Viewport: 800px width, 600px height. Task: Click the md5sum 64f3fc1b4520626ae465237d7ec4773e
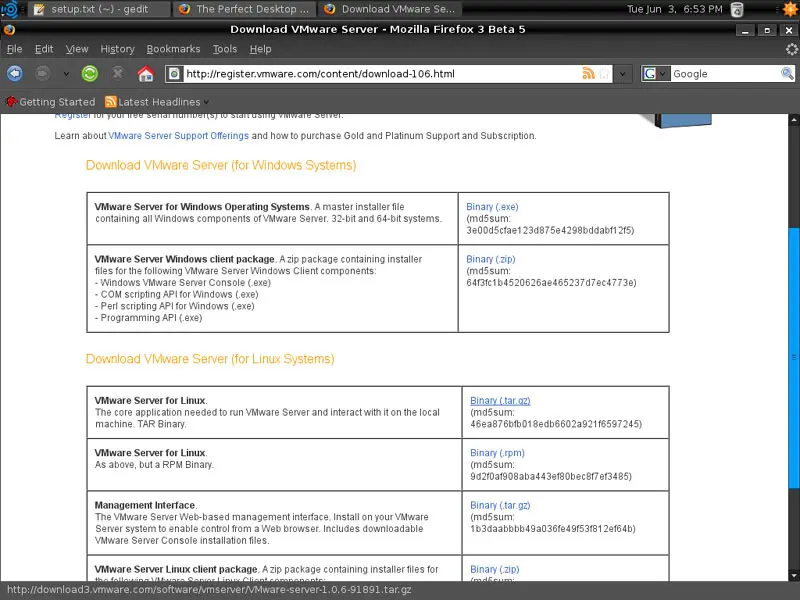tap(552, 283)
